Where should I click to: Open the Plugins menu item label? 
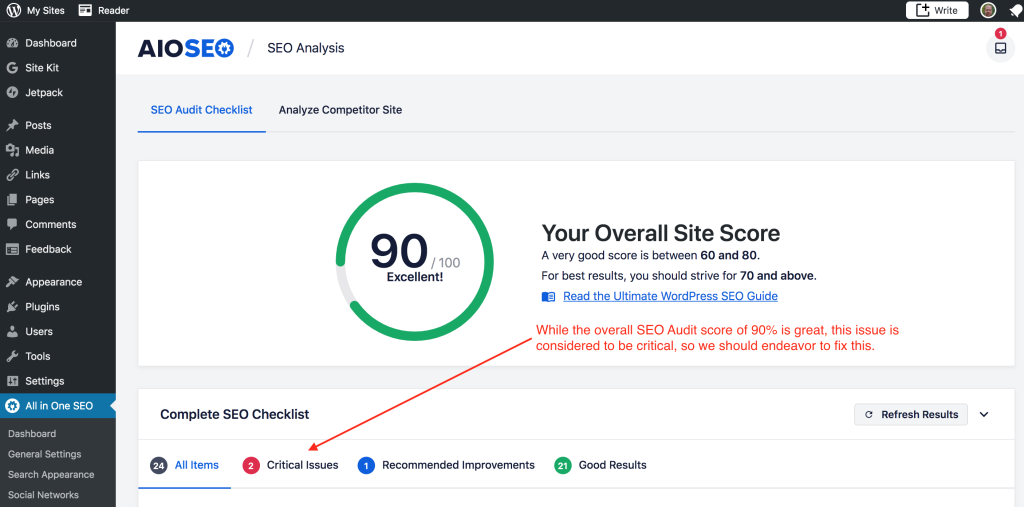[42, 307]
